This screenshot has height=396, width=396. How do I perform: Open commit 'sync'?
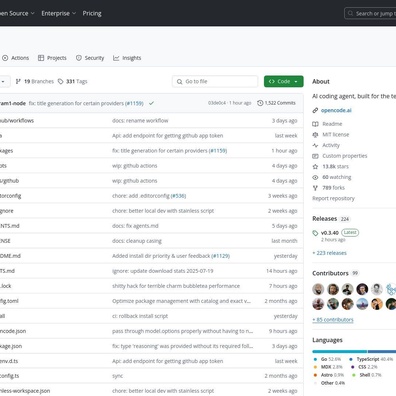tap(117, 376)
